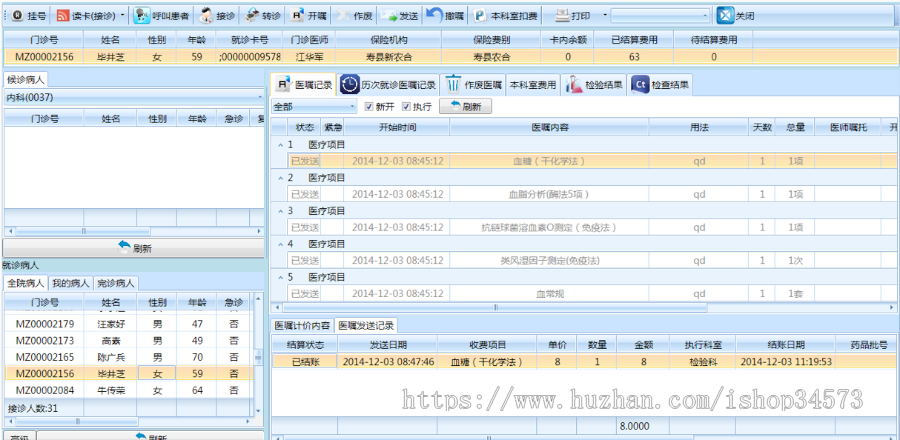Select the 血常规 order row
900x440 pixels.
pyautogui.click(x=591, y=294)
